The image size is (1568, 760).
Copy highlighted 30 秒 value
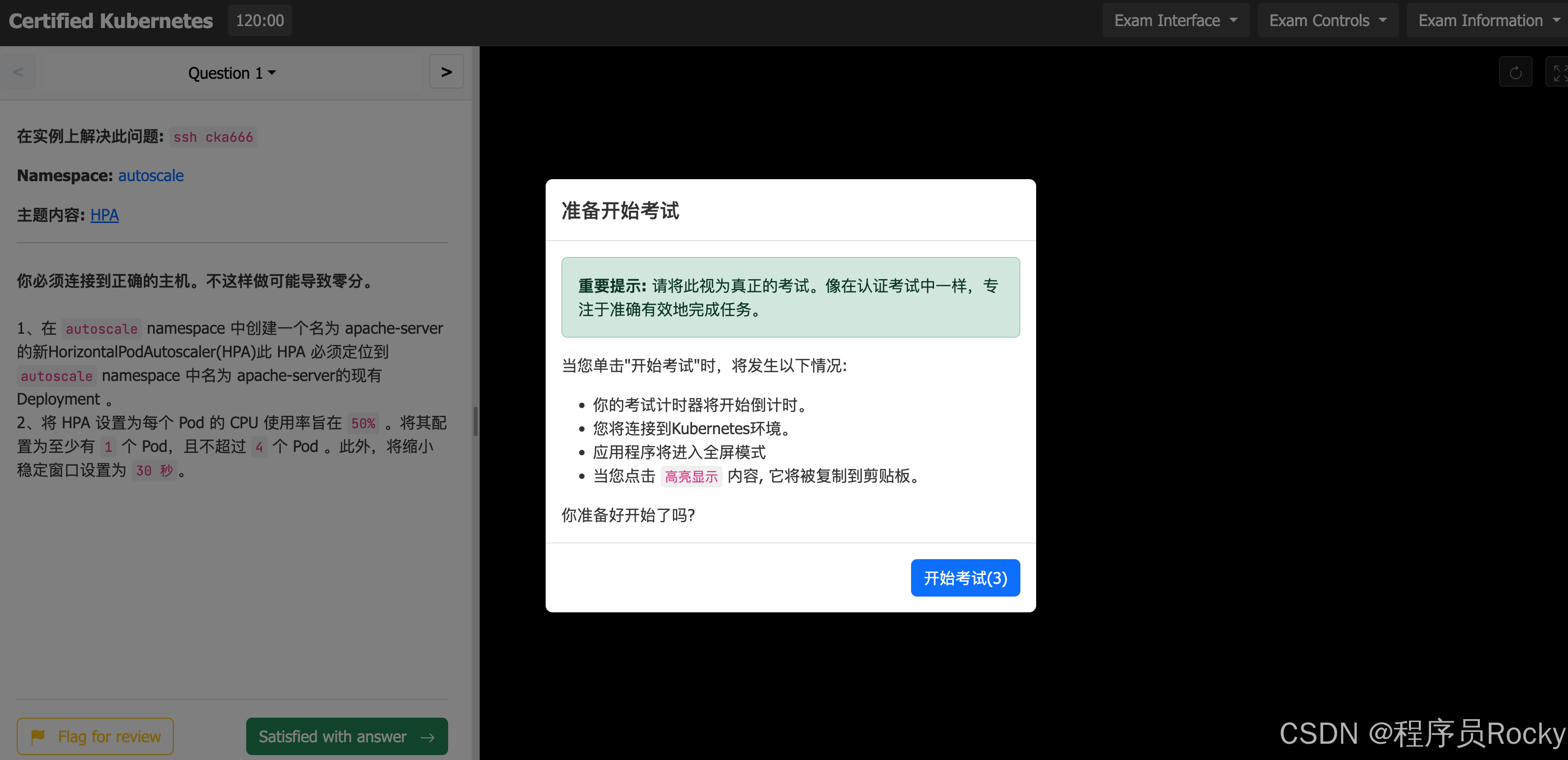pos(155,471)
